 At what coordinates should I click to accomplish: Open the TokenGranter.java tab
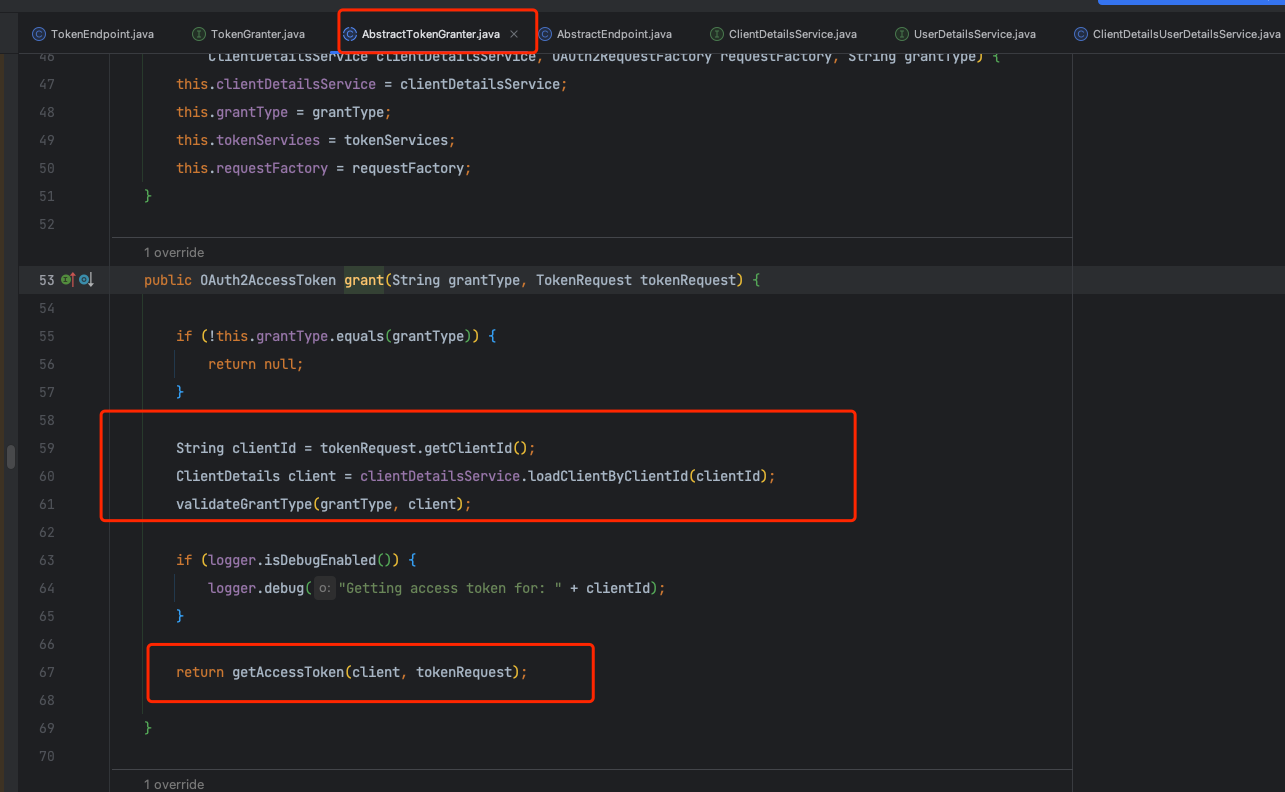(257, 34)
